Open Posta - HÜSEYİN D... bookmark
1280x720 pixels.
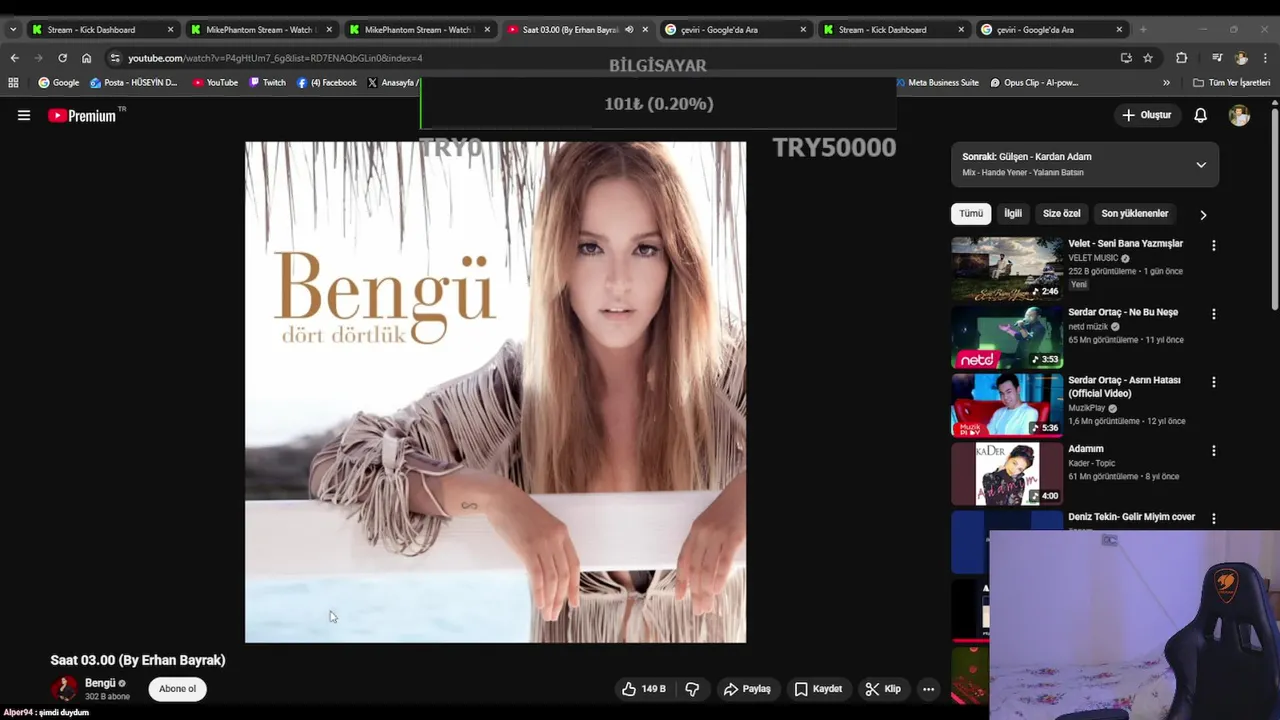[x=133, y=83]
